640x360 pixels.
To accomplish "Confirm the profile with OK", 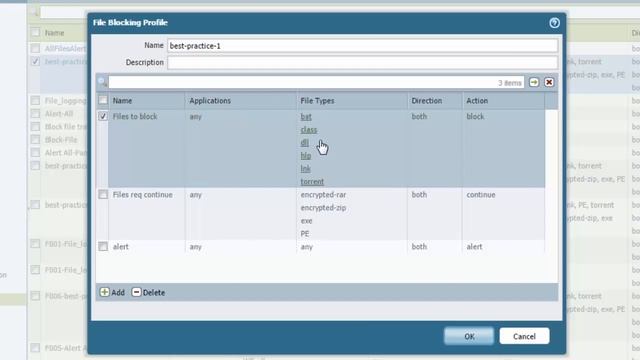I will pyautogui.click(x=469, y=336).
